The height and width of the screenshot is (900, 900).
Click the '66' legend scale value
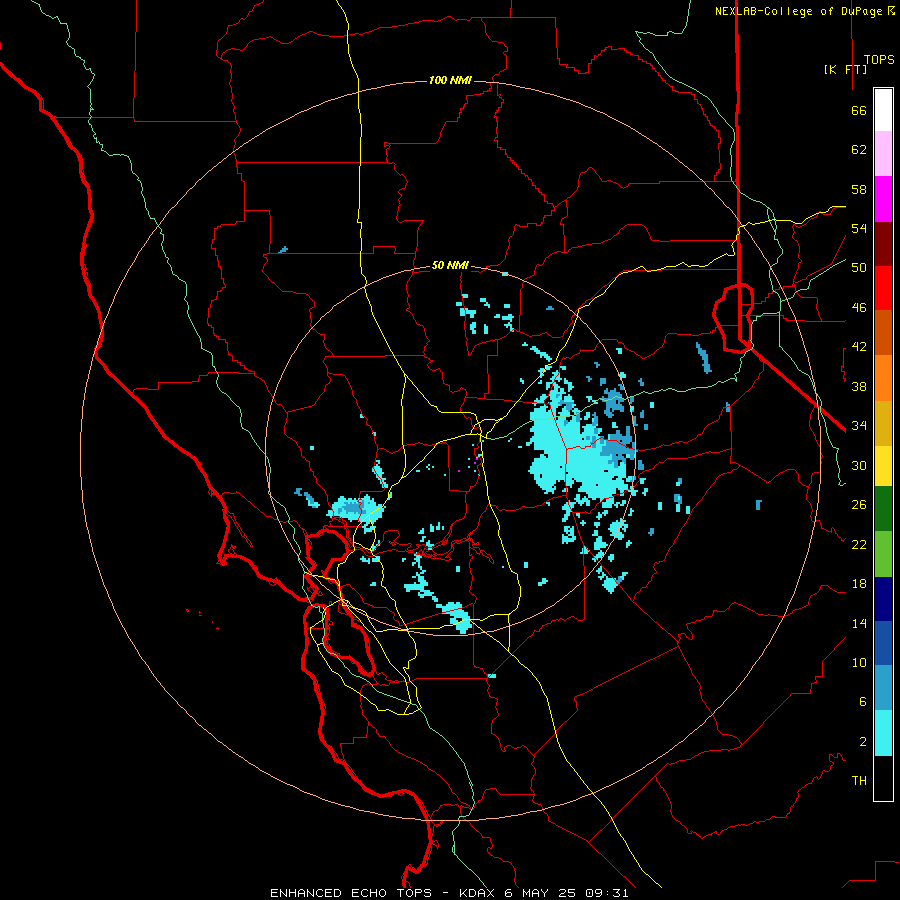point(859,111)
